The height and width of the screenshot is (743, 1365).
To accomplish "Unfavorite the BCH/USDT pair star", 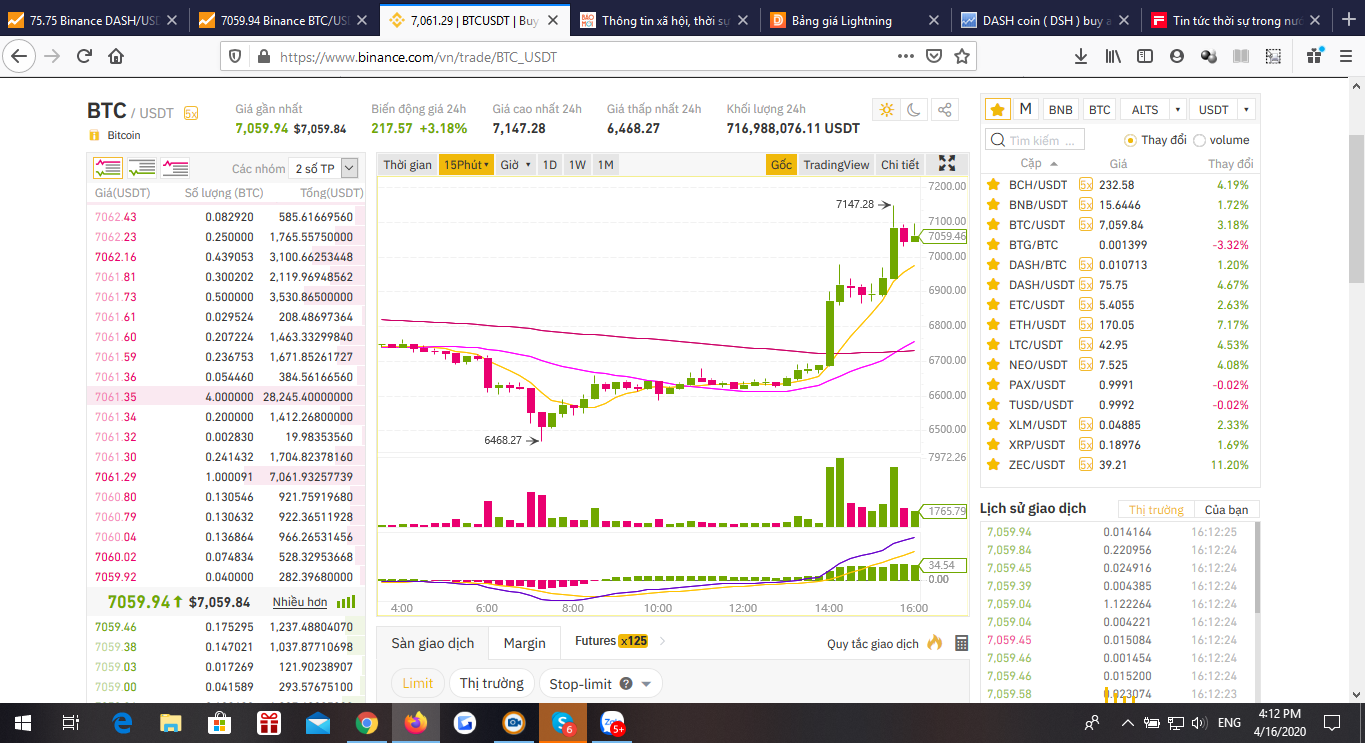I will click(993, 185).
